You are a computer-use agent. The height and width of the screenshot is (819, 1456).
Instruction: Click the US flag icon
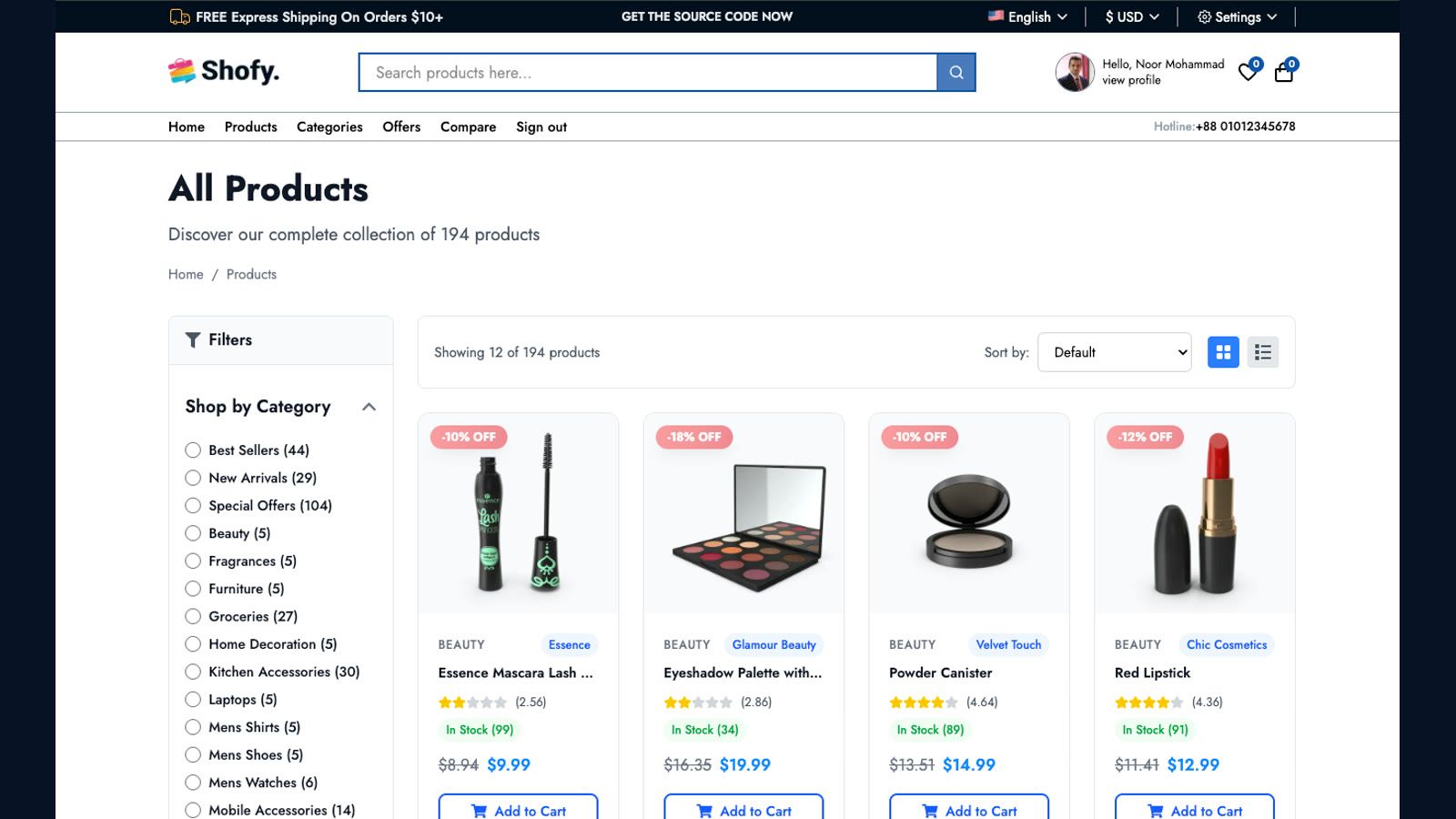point(996,15)
